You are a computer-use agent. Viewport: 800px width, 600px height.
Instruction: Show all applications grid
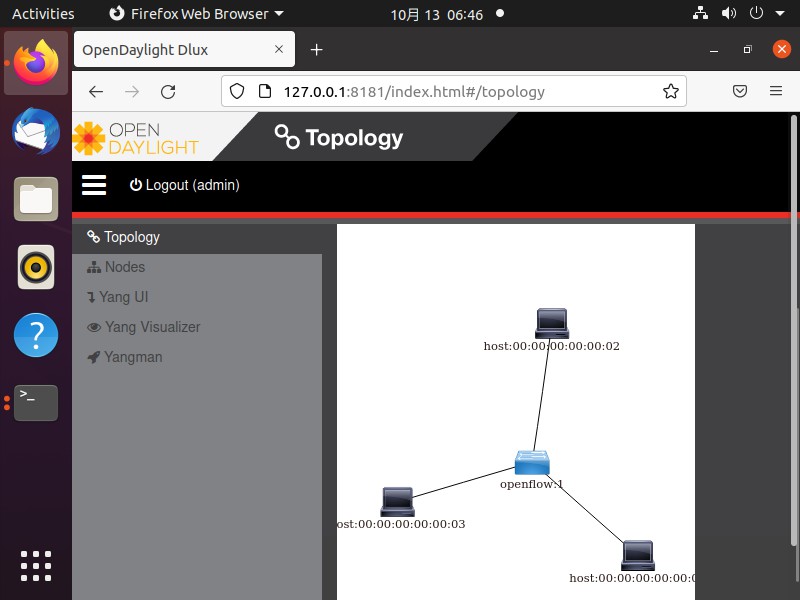36,566
